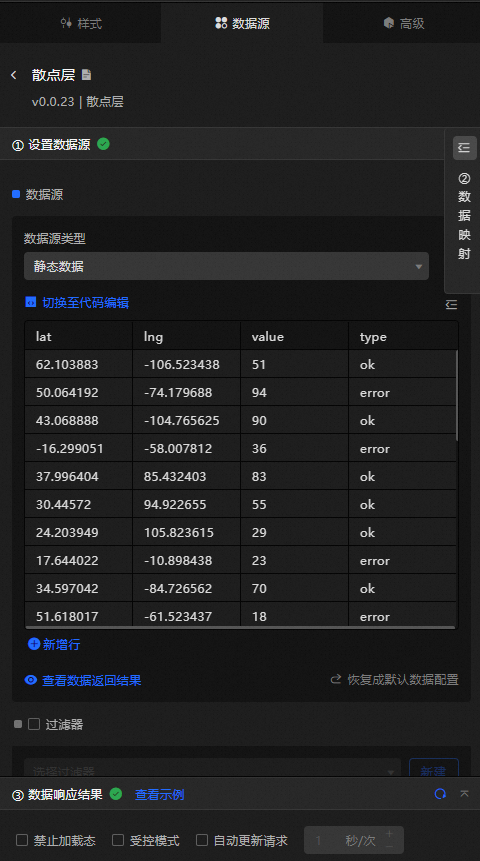Select the cell -74.179688
Screen dimensions: 480x861
tap(187, 392)
